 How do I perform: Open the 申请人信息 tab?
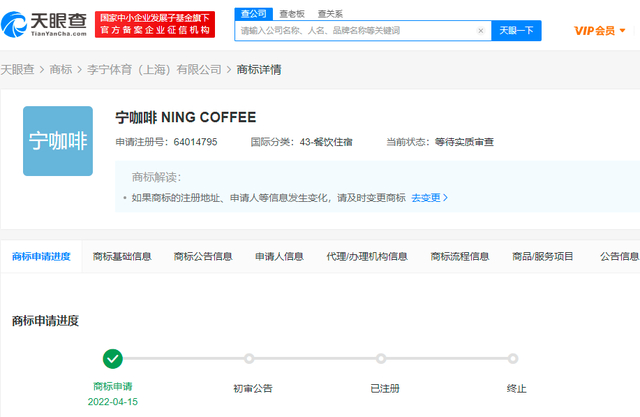coord(279,257)
